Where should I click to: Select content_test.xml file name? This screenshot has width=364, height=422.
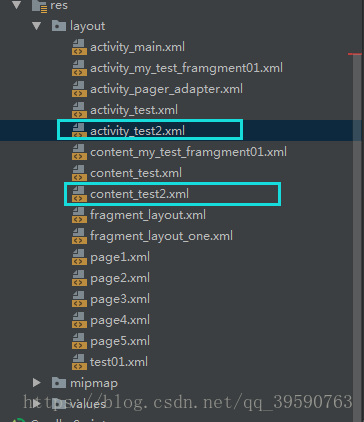point(136,173)
